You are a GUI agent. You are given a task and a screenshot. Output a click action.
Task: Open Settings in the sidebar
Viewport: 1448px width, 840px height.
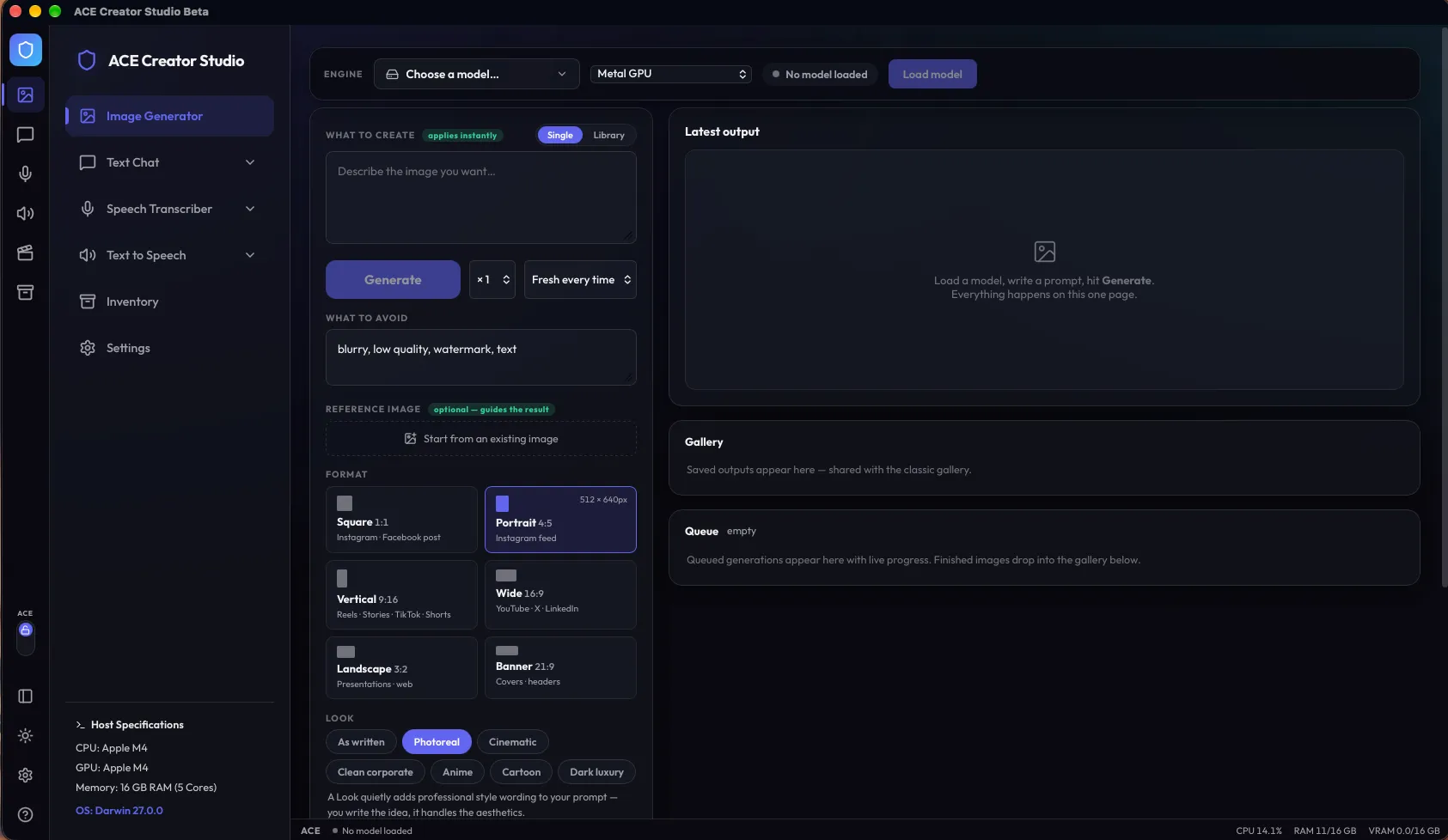point(170,348)
